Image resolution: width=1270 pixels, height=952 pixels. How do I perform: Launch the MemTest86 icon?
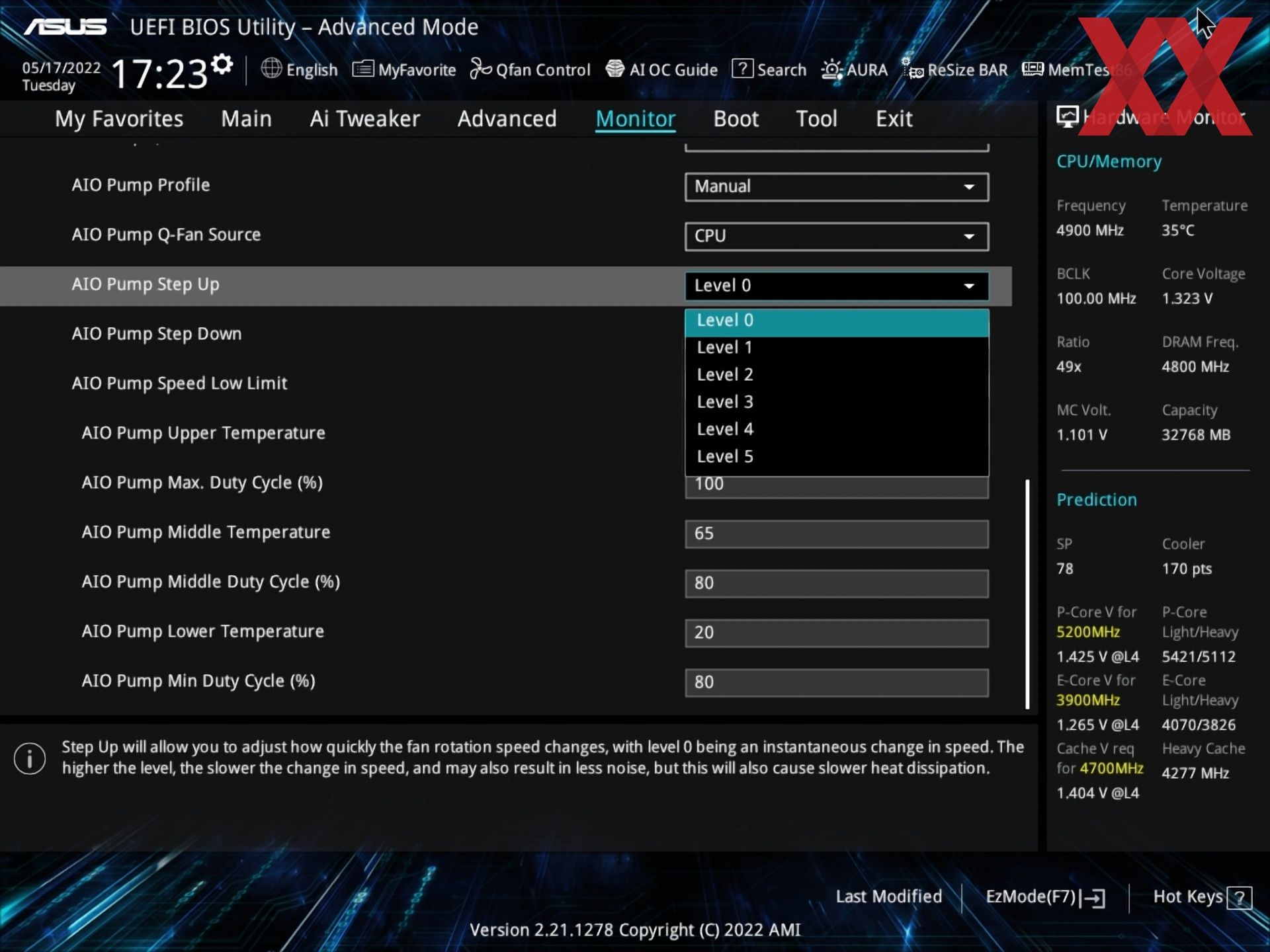(1033, 68)
